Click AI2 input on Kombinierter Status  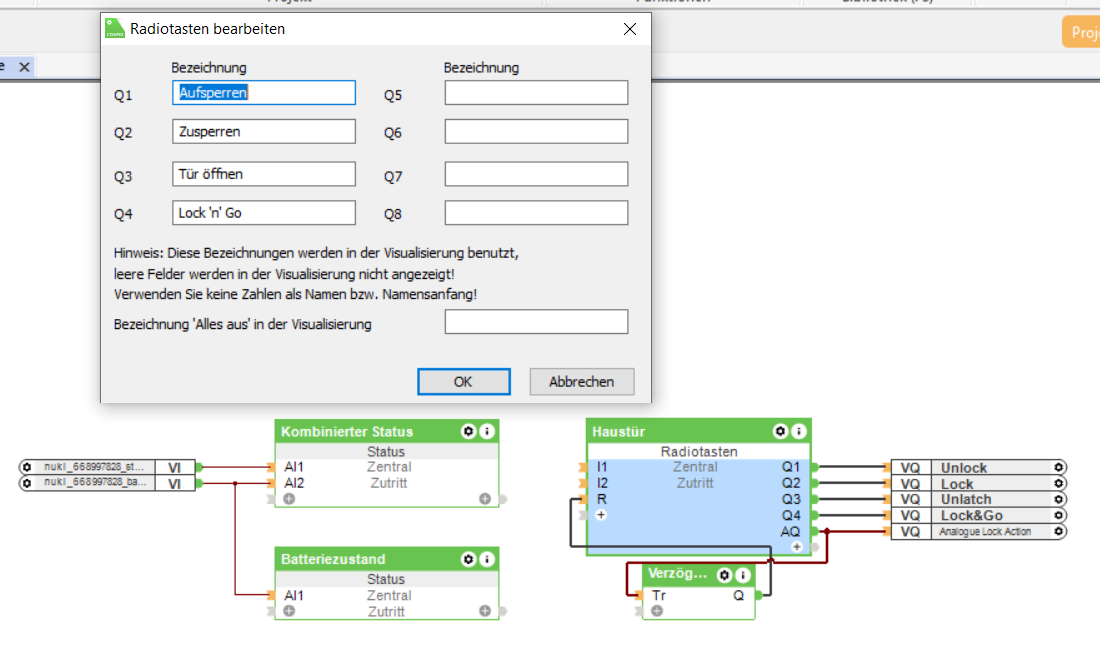click(294, 483)
